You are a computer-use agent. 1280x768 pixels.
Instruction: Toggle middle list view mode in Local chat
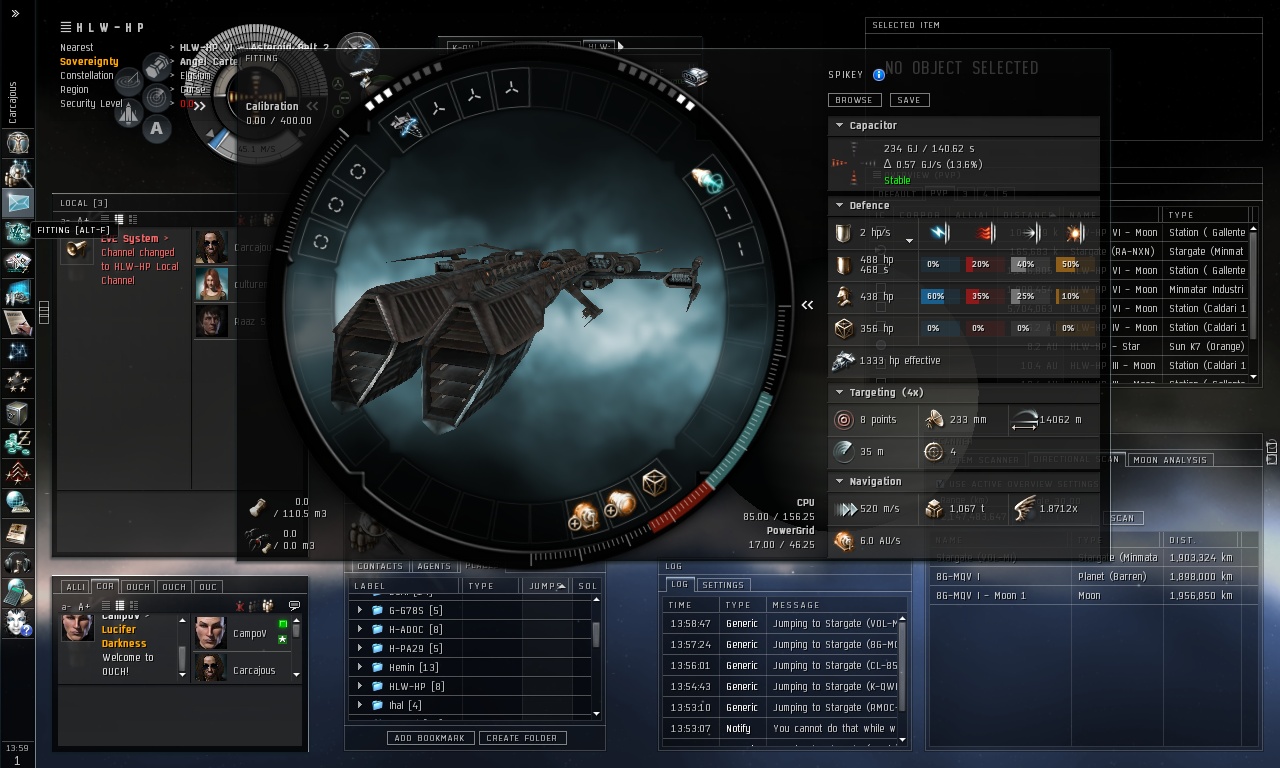coord(119,219)
